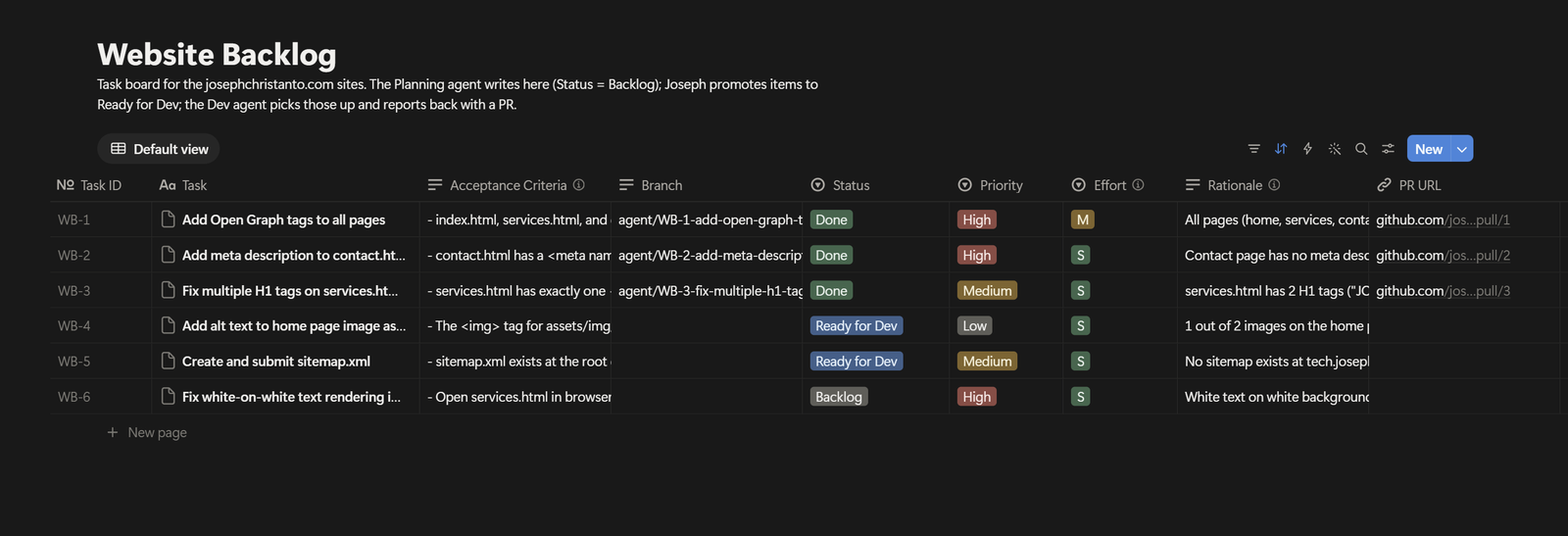This screenshot has height=536, width=1568.
Task: Click the info icon beside Rationale
Action: point(1274,184)
